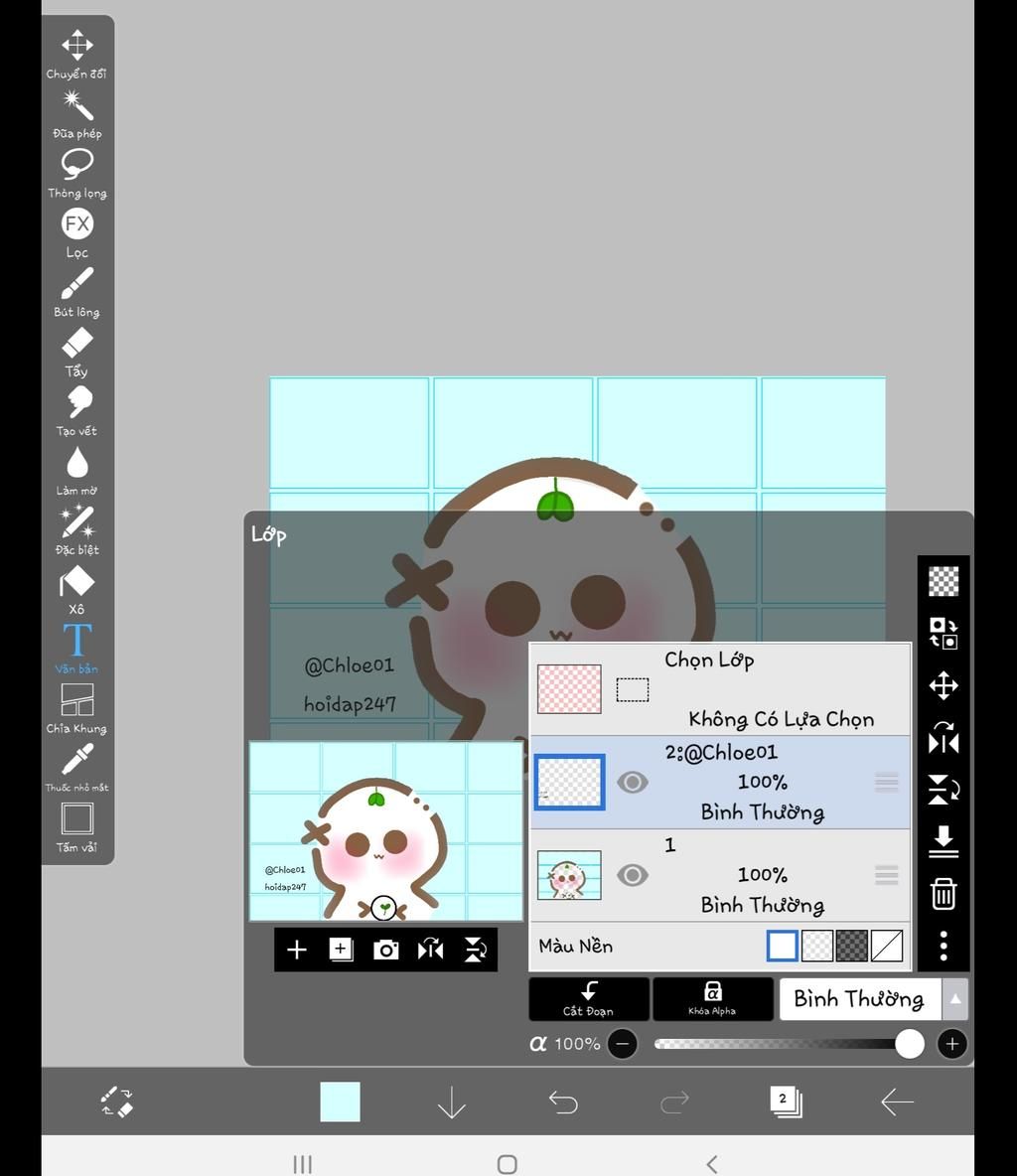This screenshot has height=1176, width=1017.
Task: Select layer 1 thumbnail
Action: coord(569,875)
